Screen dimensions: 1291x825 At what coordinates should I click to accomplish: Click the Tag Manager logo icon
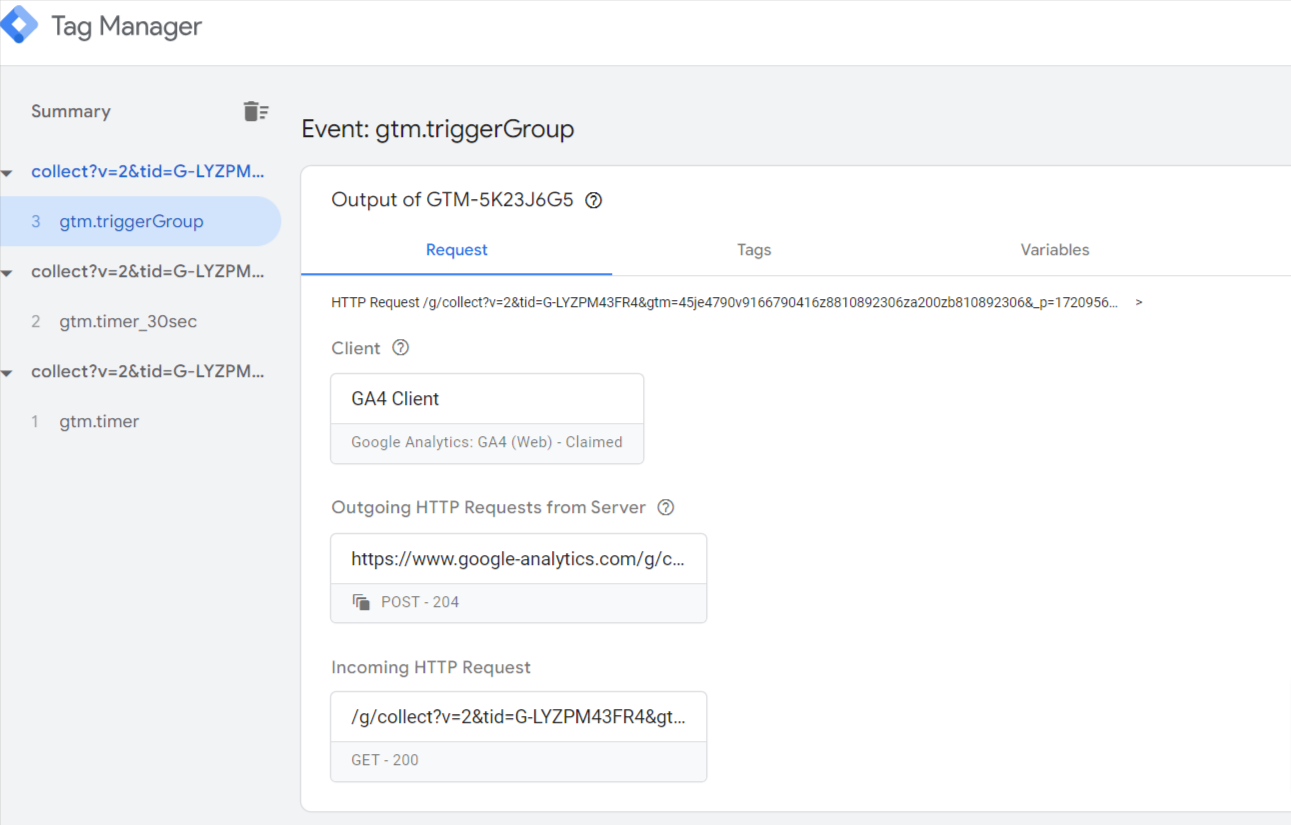click(20, 24)
